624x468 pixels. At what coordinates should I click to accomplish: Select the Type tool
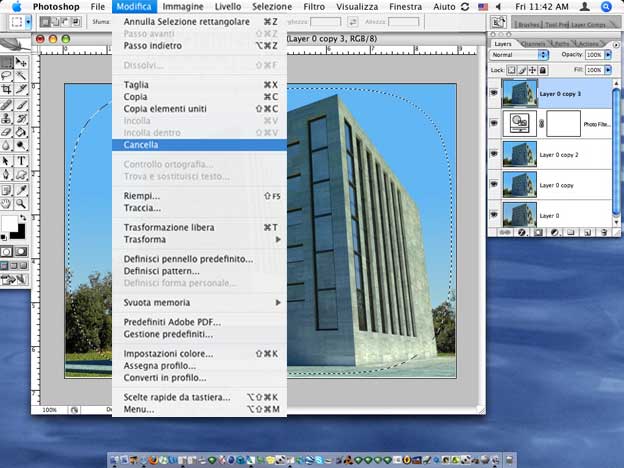click(x=21, y=160)
